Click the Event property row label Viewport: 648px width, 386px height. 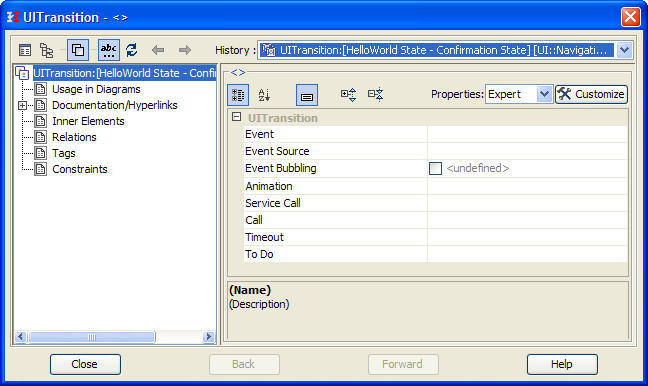point(259,134)
